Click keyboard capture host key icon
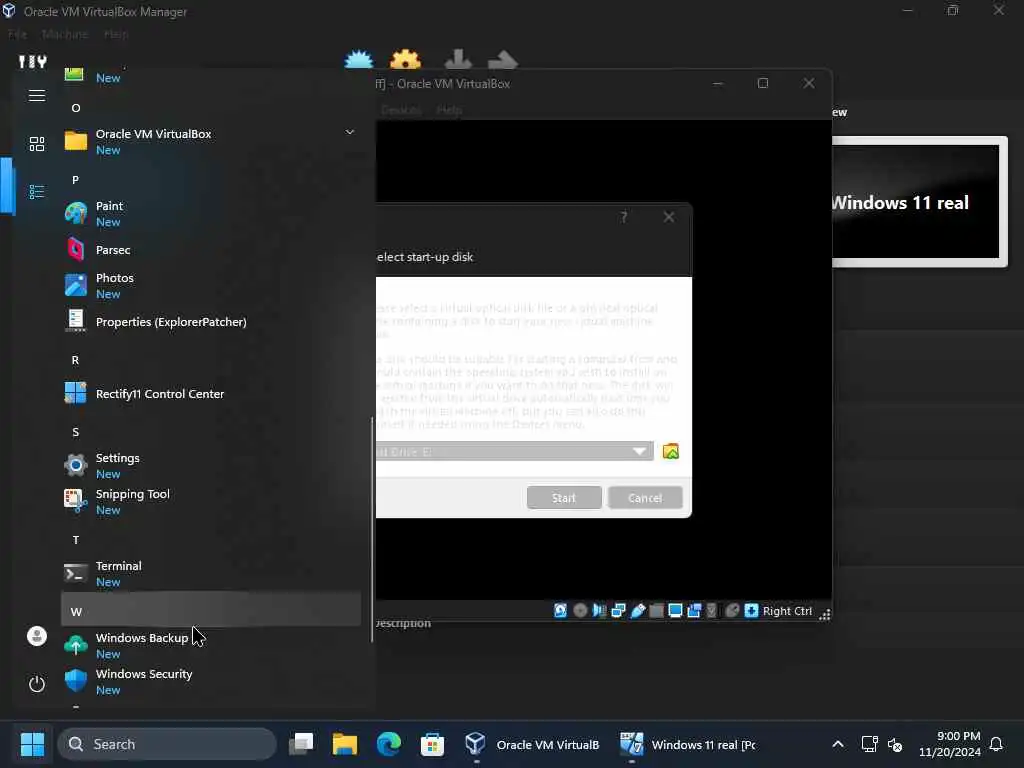The width and height of the screenshot is (1024, 768). pyautogui.click(x=751, y=611)
